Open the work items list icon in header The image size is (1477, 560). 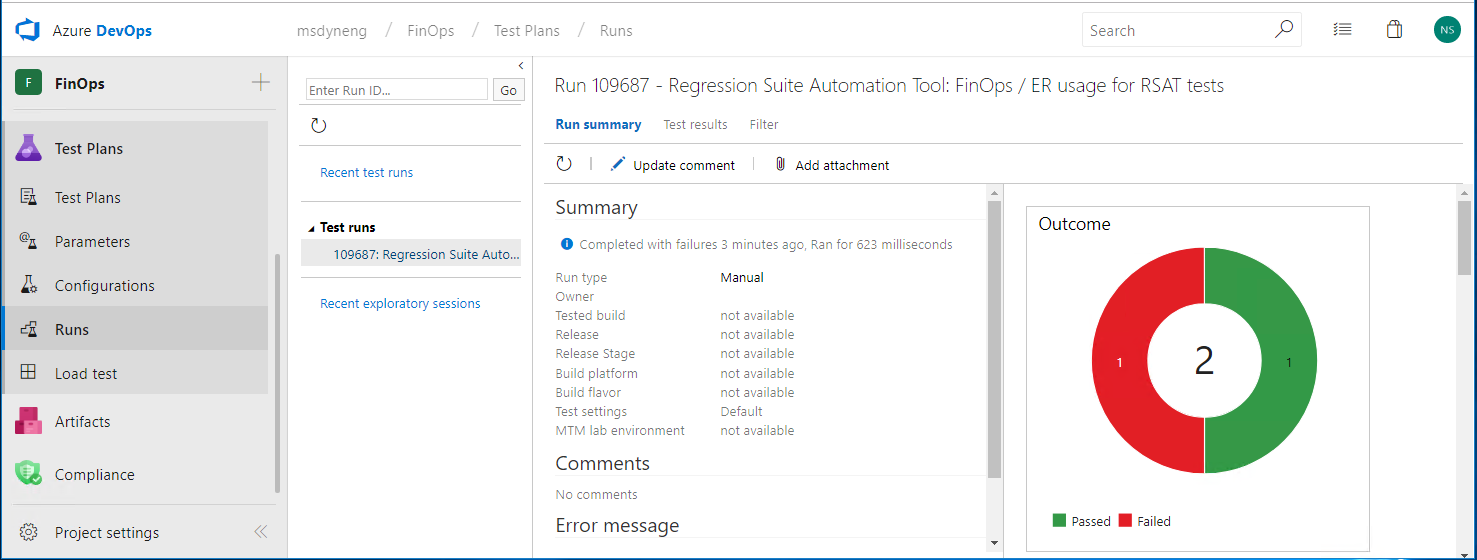(x=1342, y=30)
